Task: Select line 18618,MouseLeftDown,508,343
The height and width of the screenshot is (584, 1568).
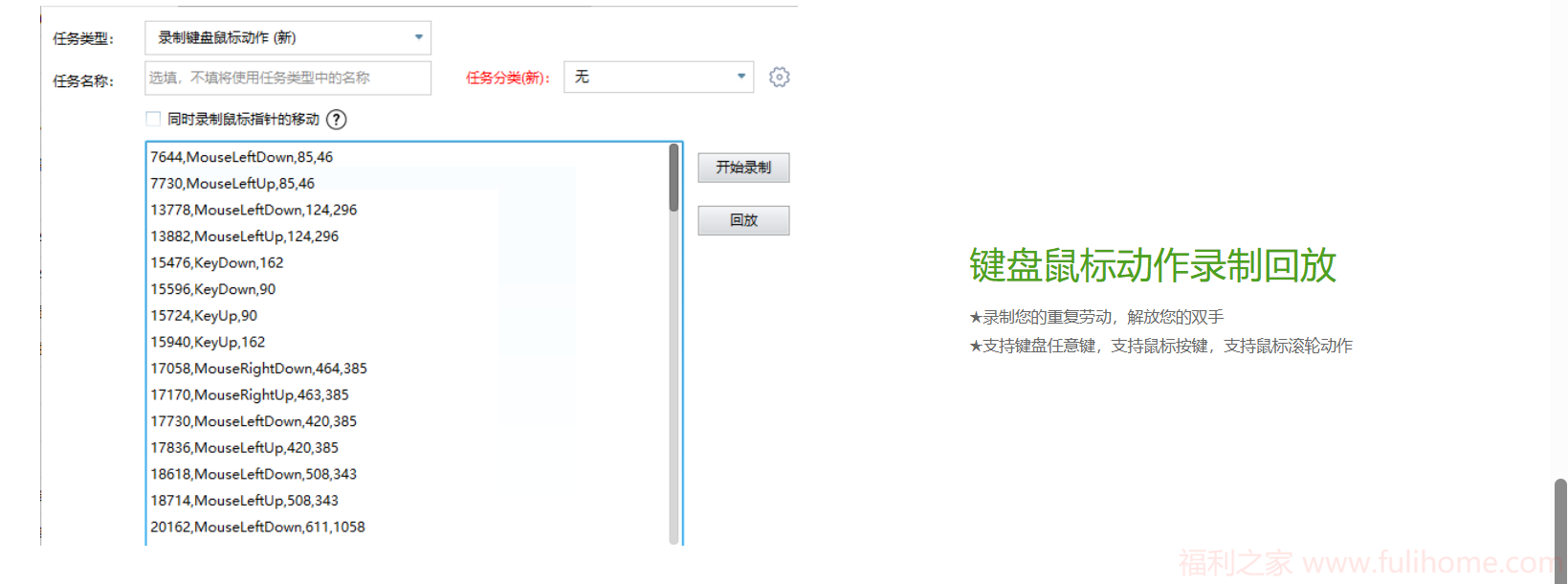Action: [254, 475]
